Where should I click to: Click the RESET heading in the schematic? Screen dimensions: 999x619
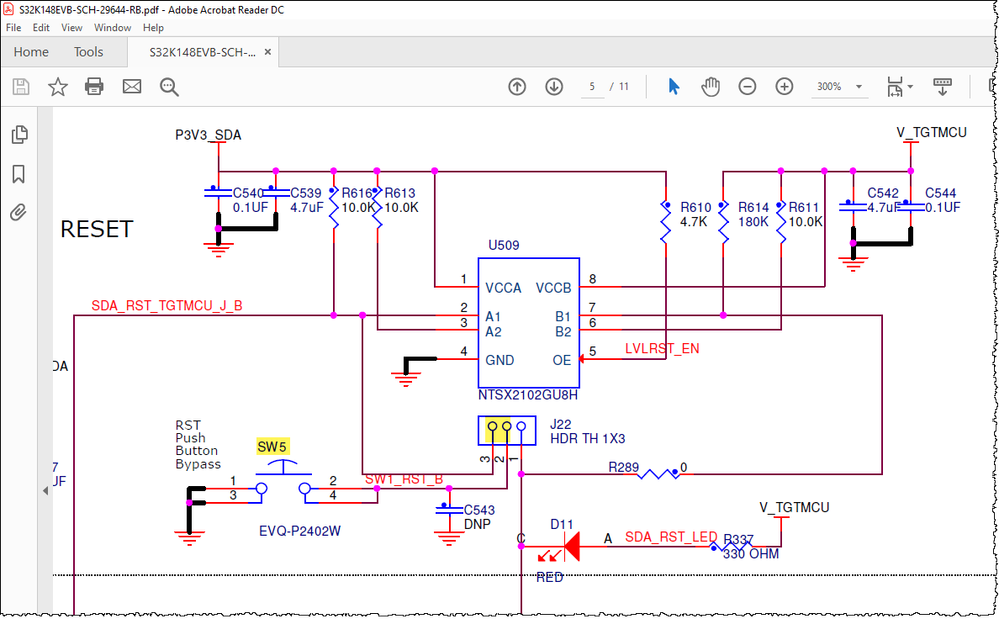click(x=97, y=229)
